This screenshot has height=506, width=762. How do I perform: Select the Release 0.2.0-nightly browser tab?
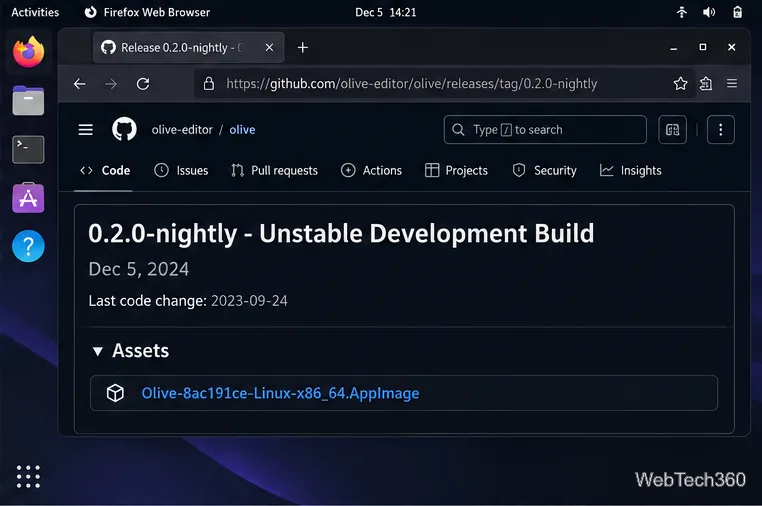click(189, 47)
